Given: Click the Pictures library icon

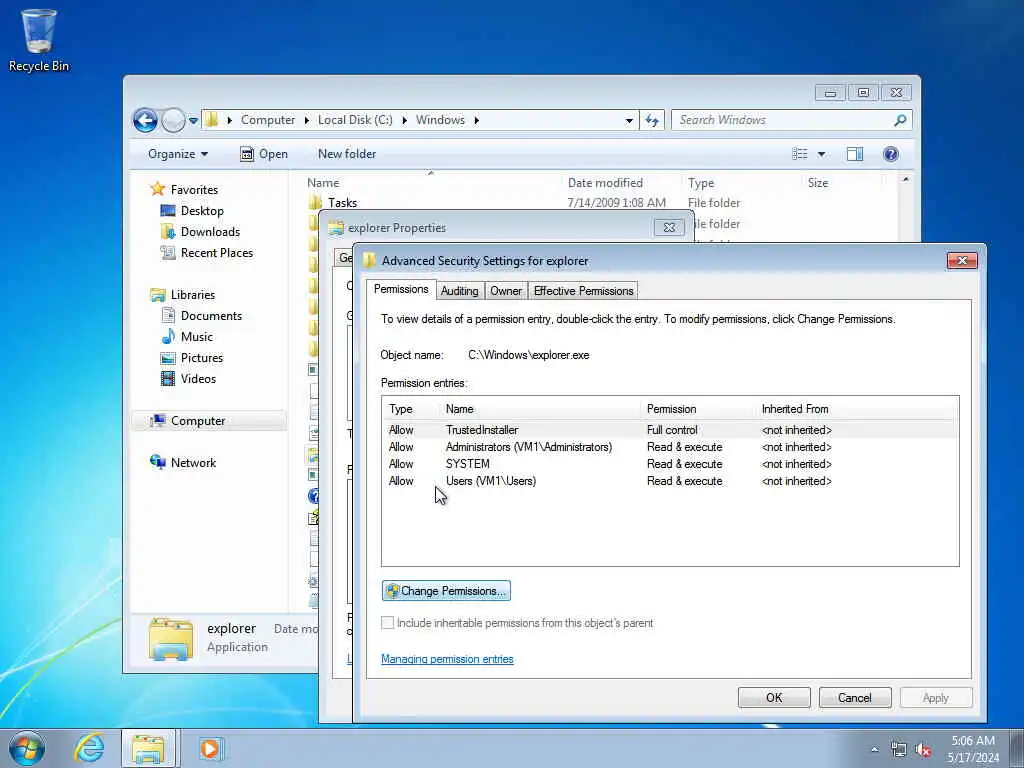Looking at the screenshot, I should click(168, 358).
